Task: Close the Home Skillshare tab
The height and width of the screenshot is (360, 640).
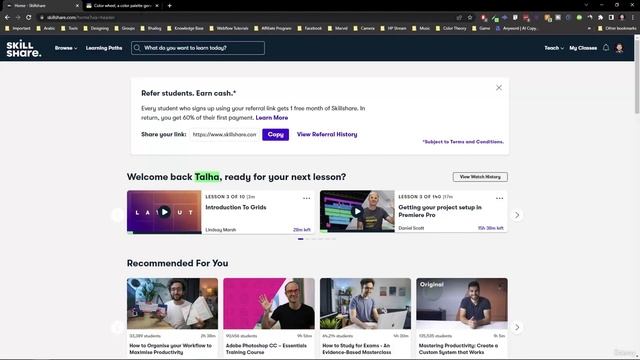Action: (x=77, y=6)
